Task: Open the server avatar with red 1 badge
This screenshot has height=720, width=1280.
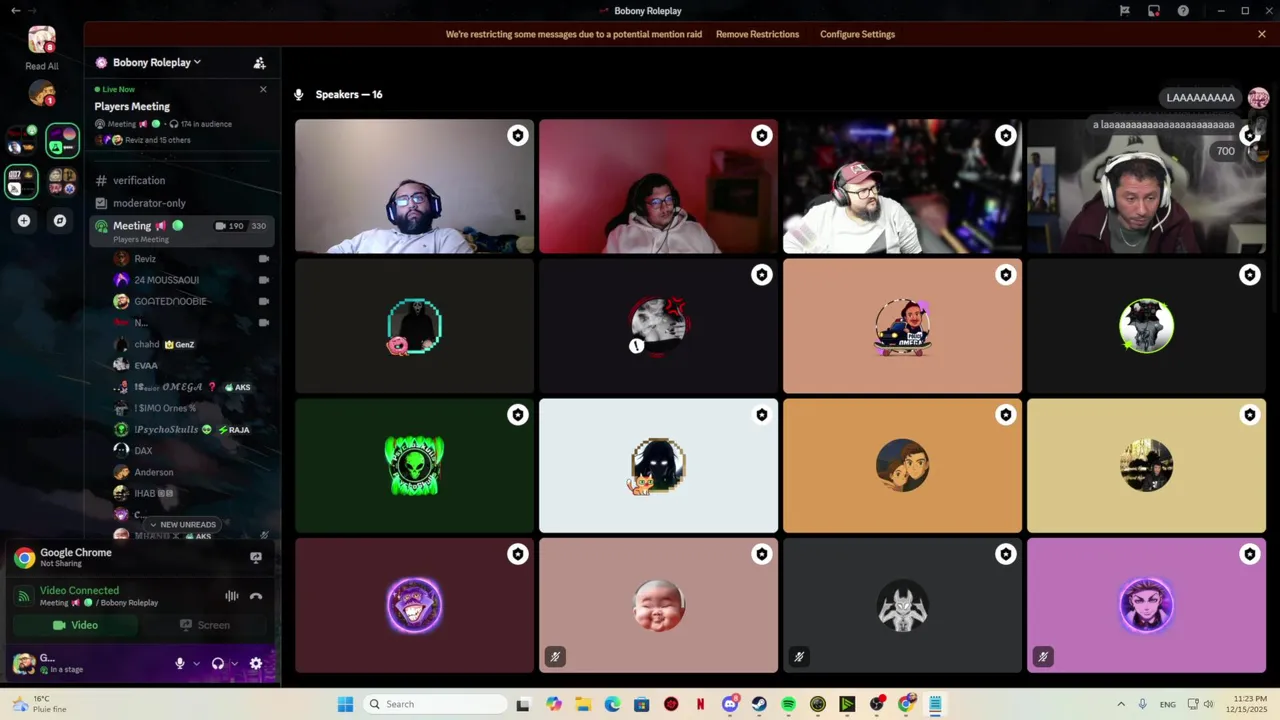Action: 41,93
